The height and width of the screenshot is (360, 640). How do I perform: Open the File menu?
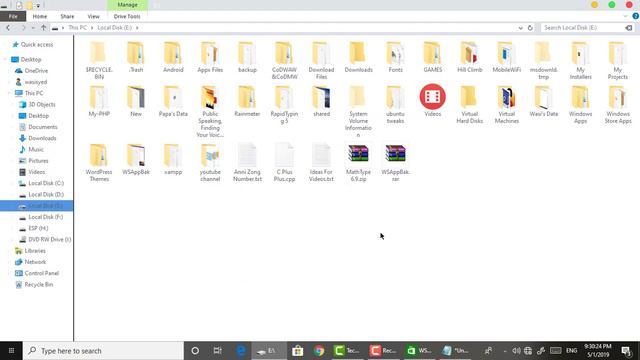pos(13,16)
